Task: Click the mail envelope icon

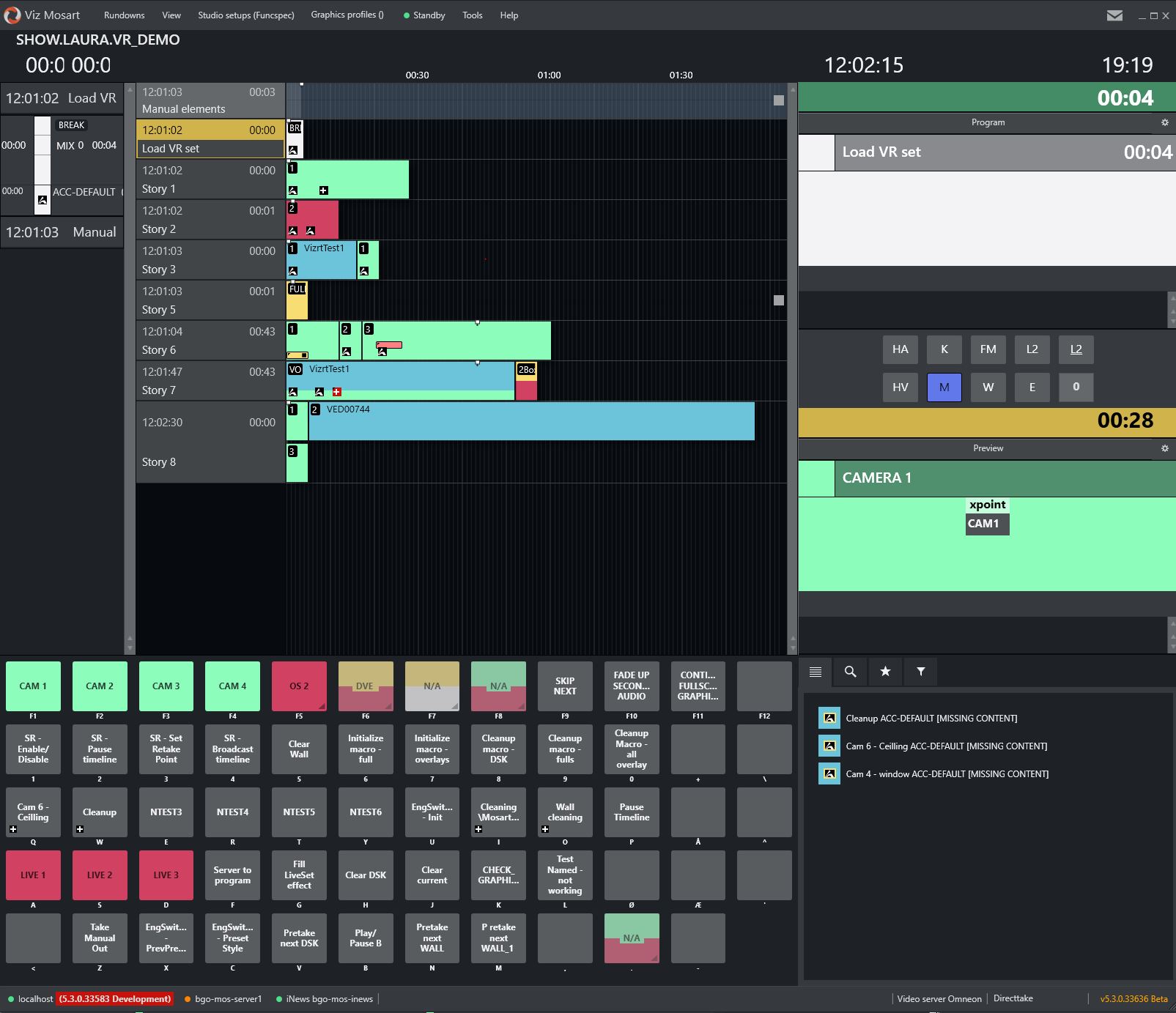Action: click(1114, 15)
